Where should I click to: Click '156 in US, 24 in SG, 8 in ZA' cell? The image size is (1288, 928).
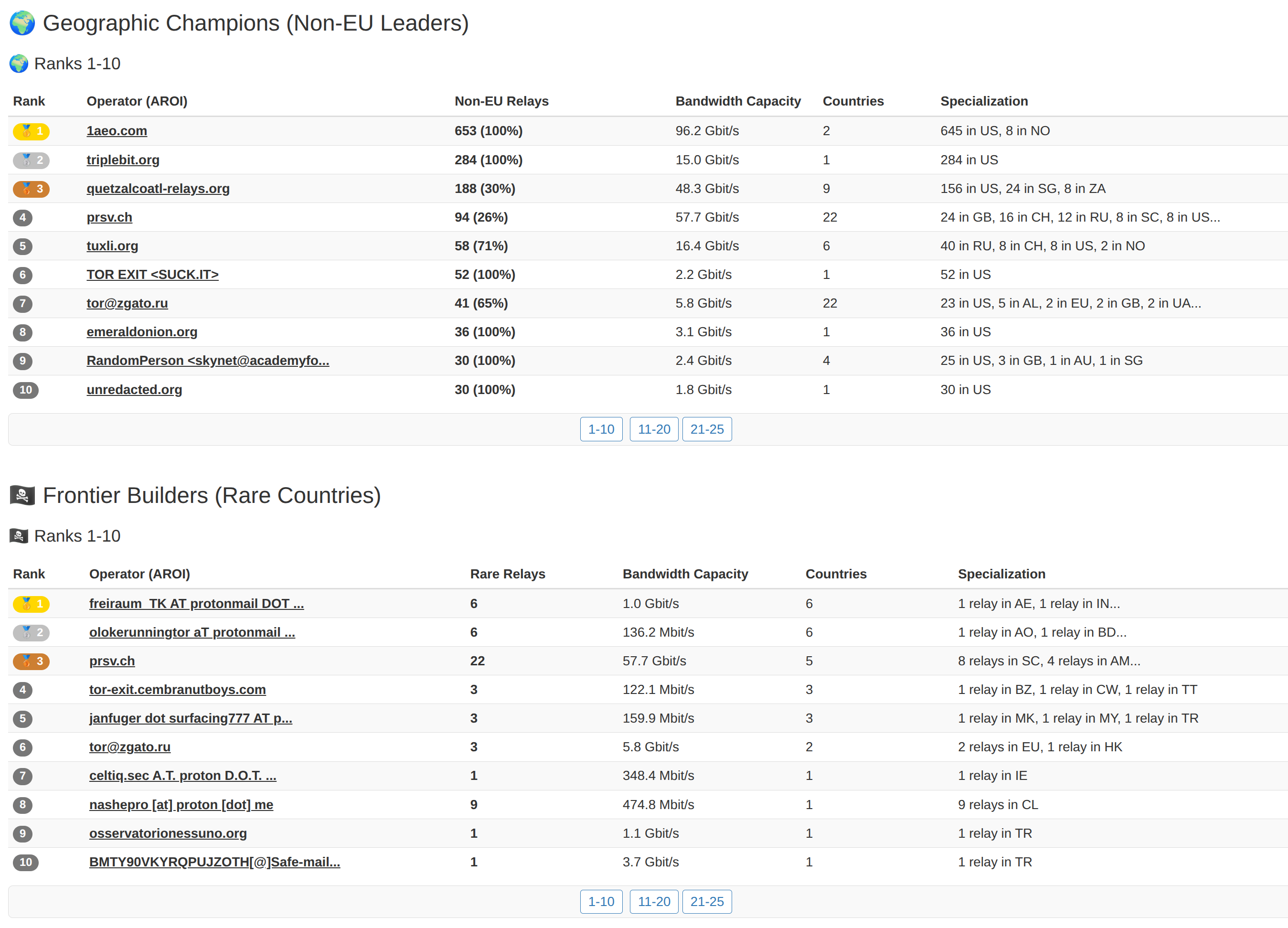pyautogui.click(x=1023, y=189)
